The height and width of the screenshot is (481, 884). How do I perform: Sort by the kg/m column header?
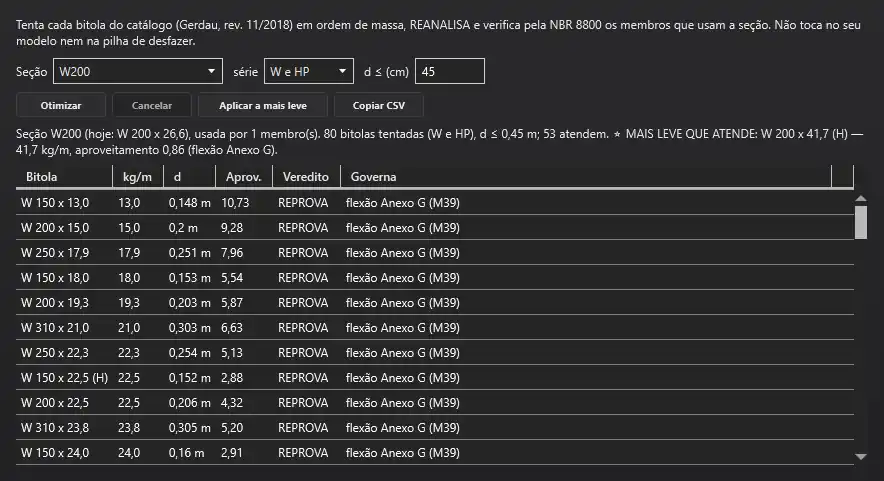coord(138,176)
